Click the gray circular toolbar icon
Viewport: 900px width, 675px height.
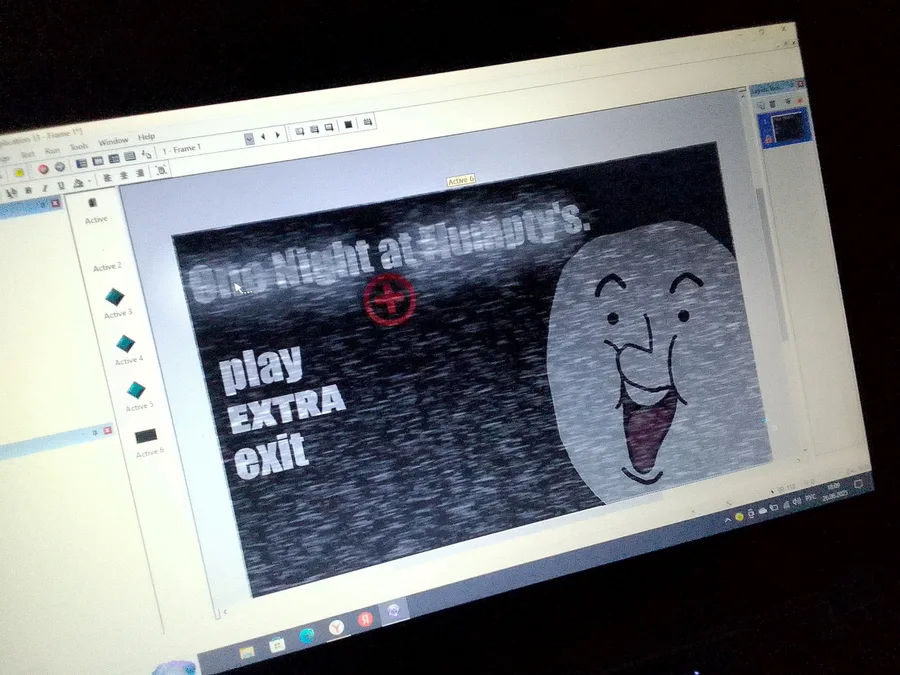click(x=59, y=166)
